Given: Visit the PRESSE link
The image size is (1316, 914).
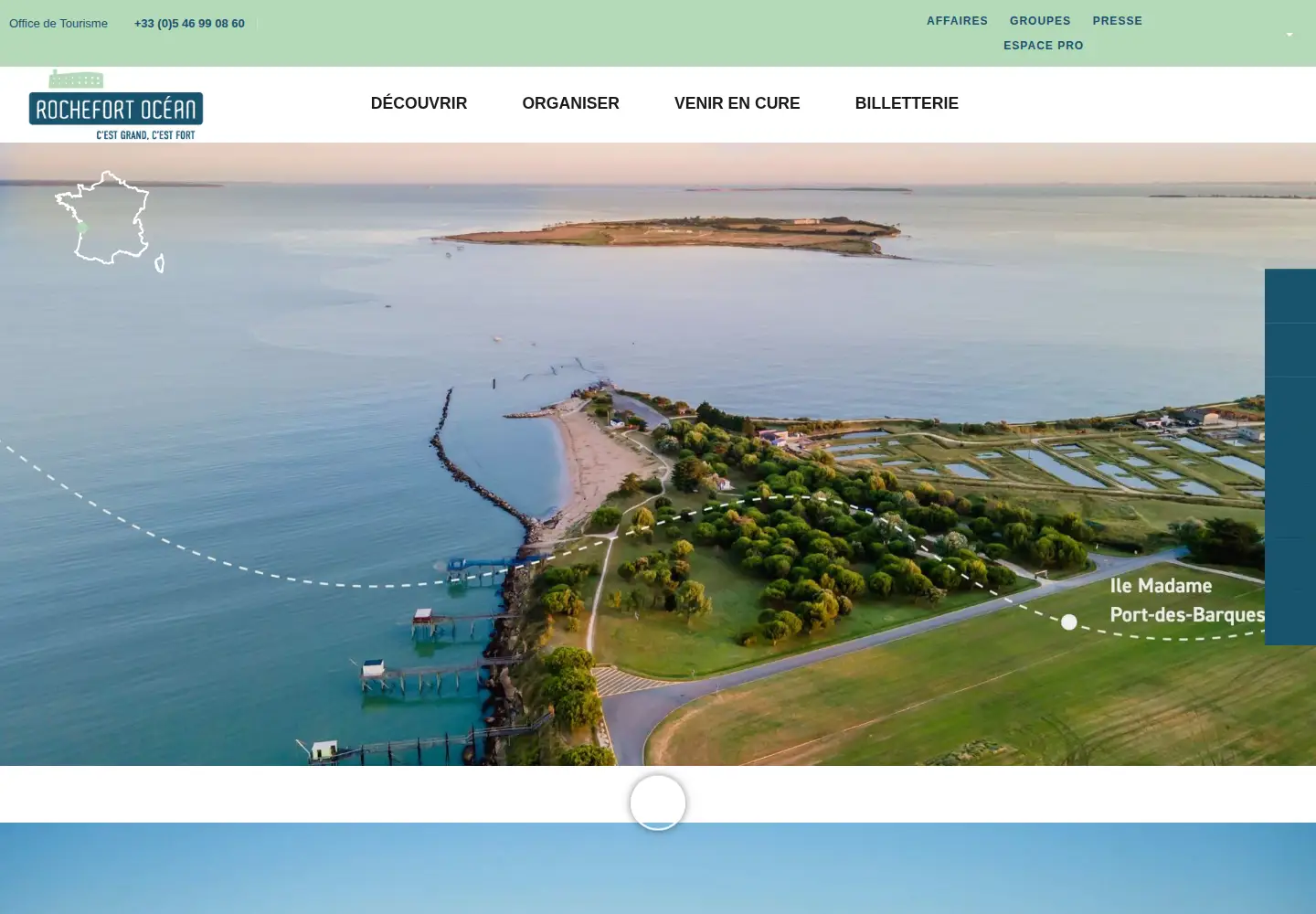Looking at the screenshot, I should click(1118, 21).
